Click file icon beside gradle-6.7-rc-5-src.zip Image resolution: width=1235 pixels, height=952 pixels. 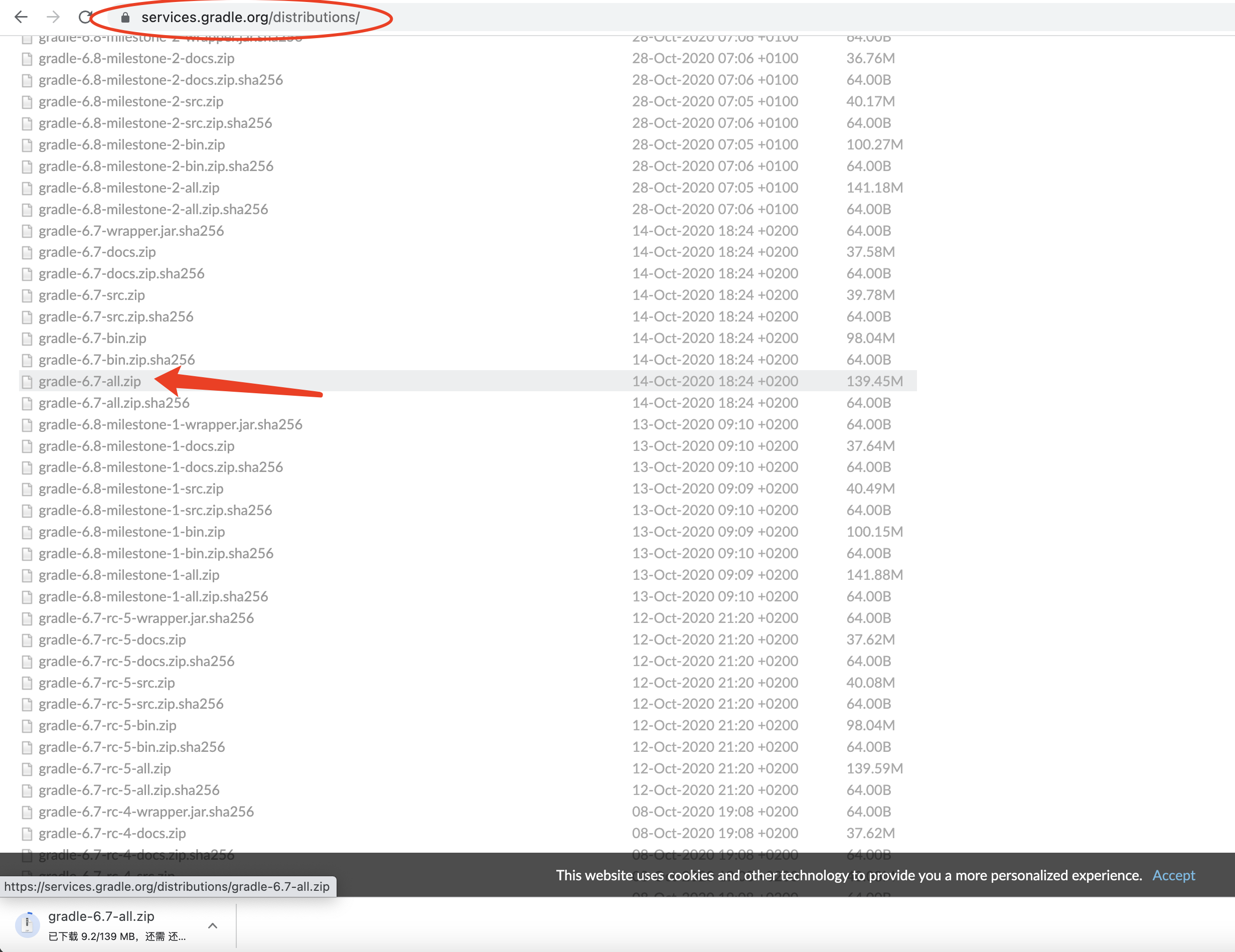coord(27,683)
